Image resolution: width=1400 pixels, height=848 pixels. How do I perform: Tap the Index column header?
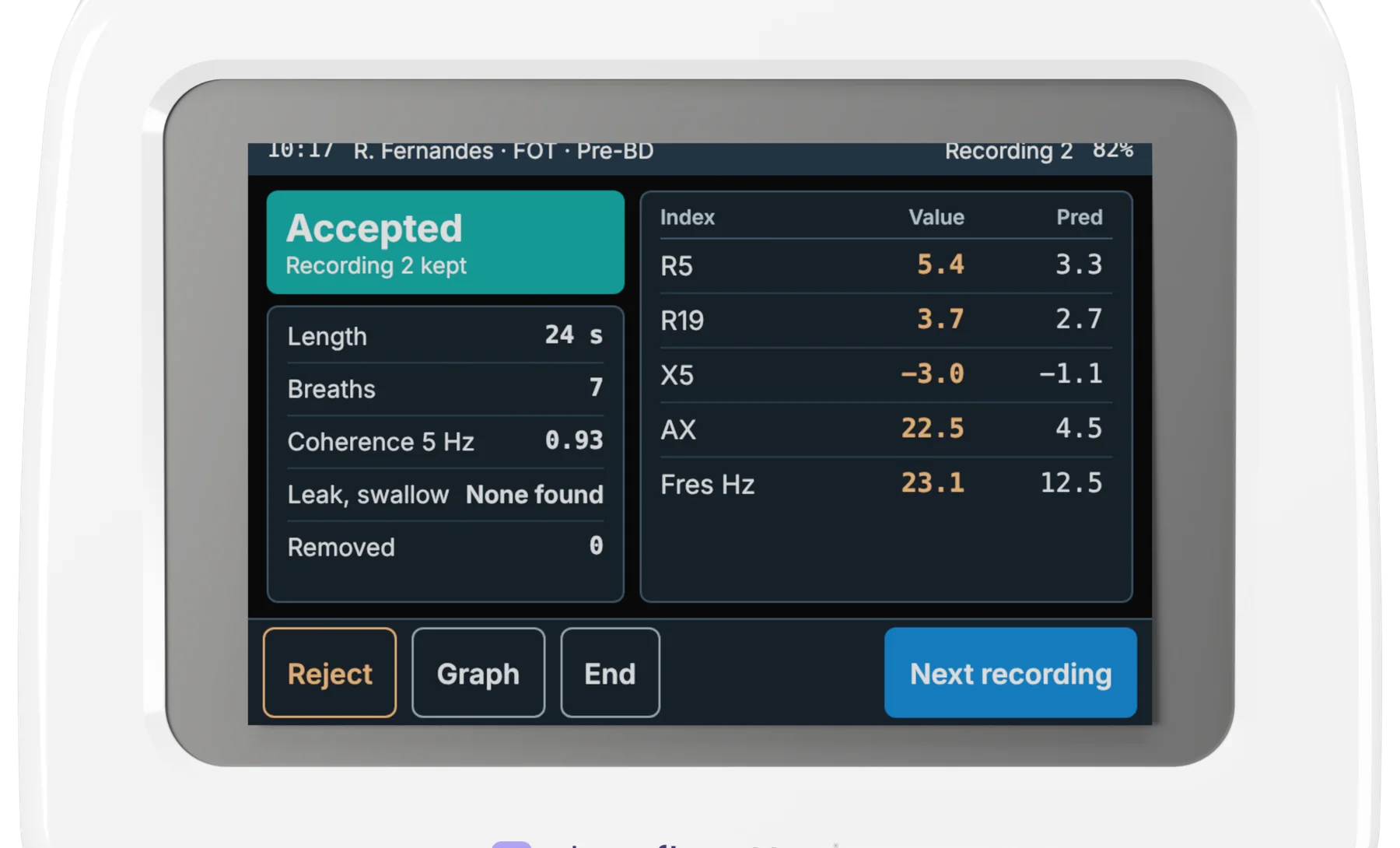[688, 217]
